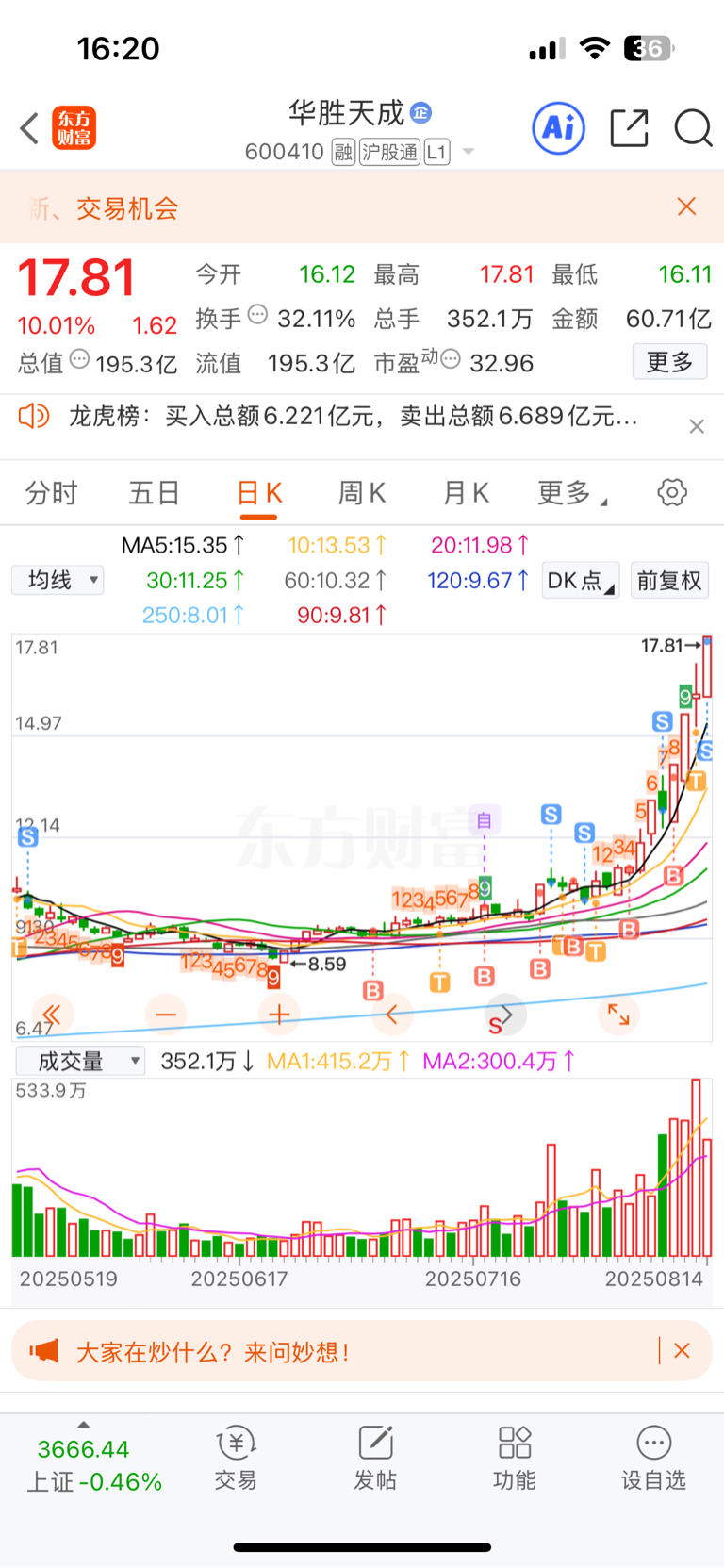724x1568 pixels.
Task: Expand the stock code dropdown triangle
Action: pyautogui.click(x=469, y=152)
